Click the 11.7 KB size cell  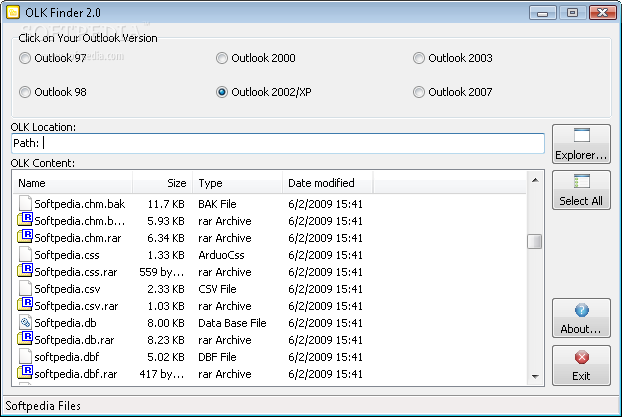(x=166, y=204)
